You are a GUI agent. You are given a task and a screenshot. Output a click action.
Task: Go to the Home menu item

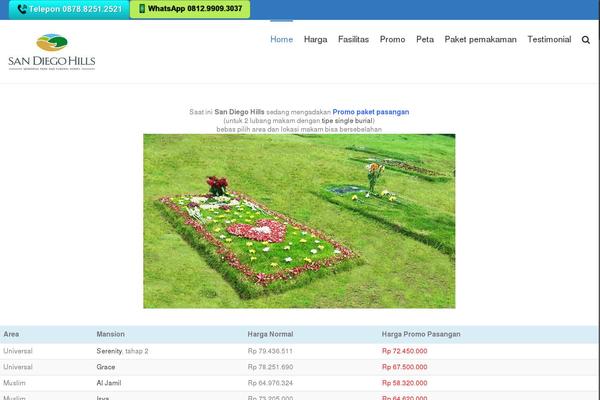[x=282, y=39]
